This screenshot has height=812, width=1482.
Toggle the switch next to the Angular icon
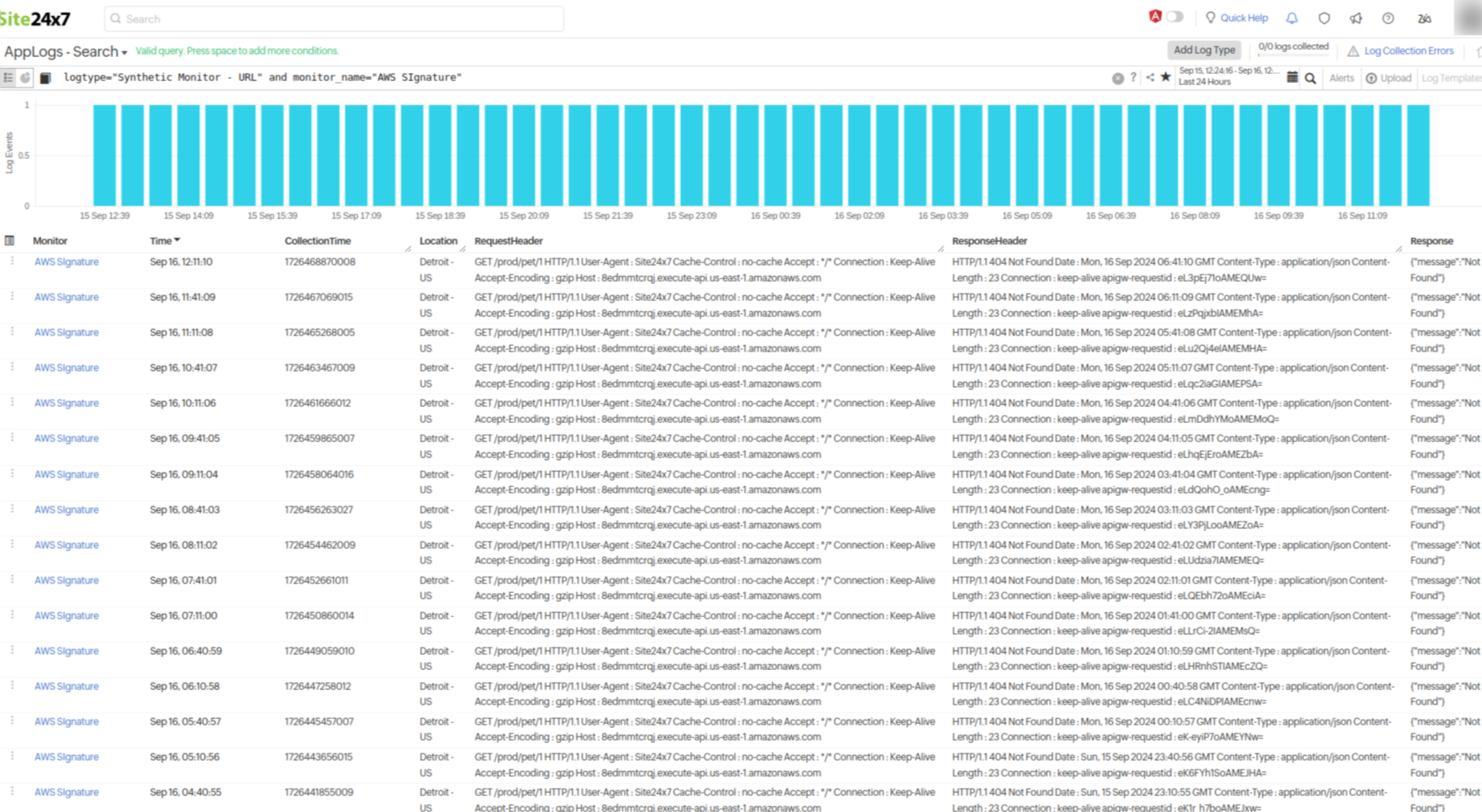(x=1174, y=18)
